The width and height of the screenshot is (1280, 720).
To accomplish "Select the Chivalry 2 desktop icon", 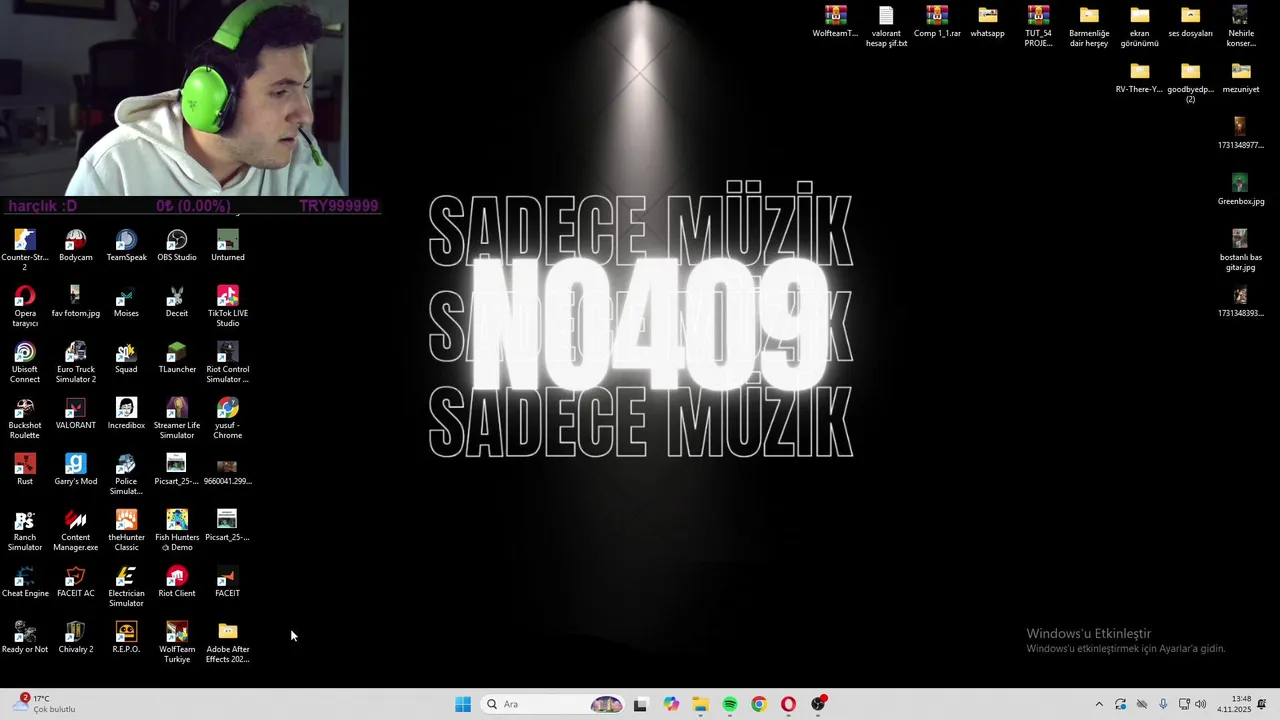I will click(x=76, y=638).
